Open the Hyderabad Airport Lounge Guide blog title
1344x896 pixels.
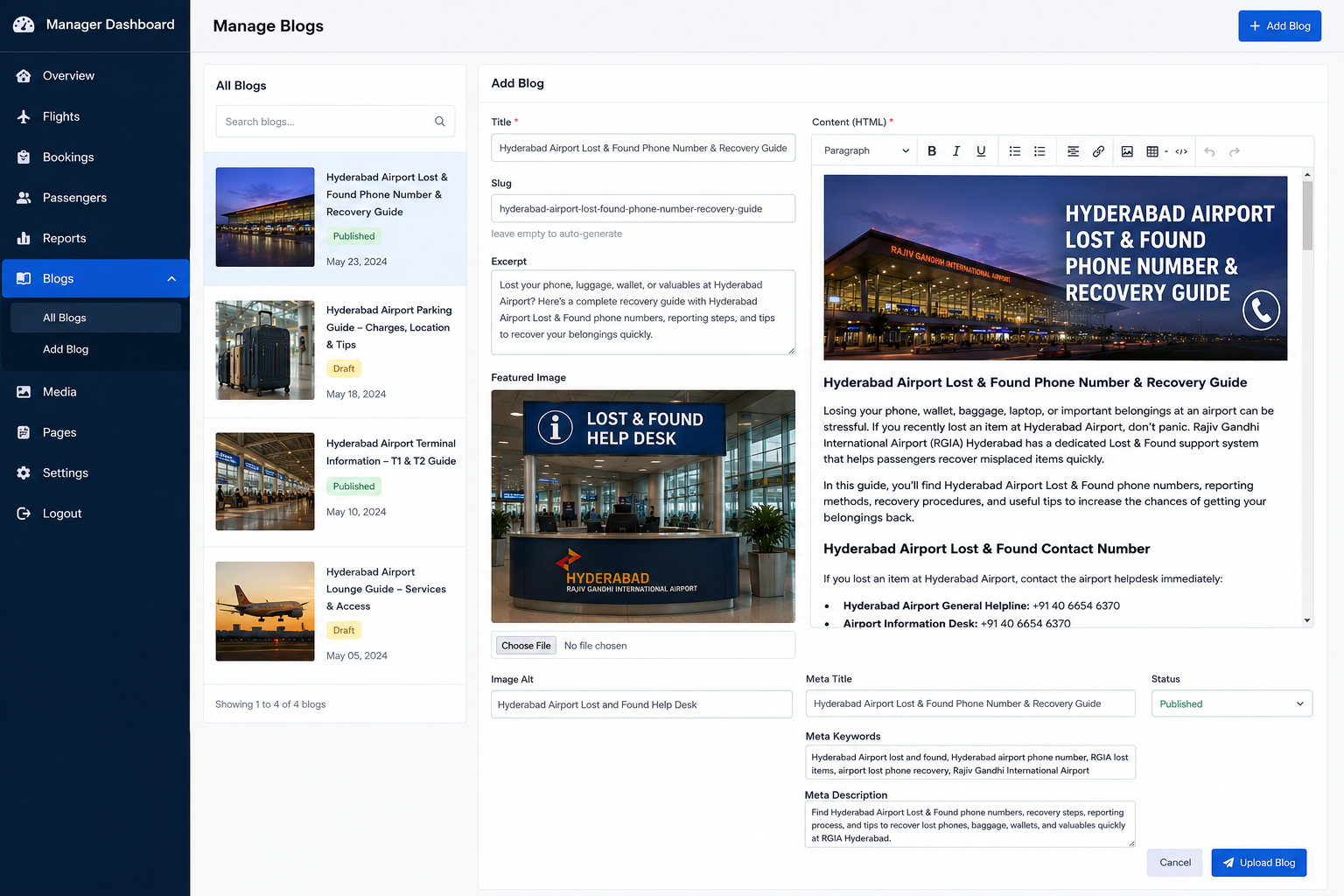pos(387,589)
